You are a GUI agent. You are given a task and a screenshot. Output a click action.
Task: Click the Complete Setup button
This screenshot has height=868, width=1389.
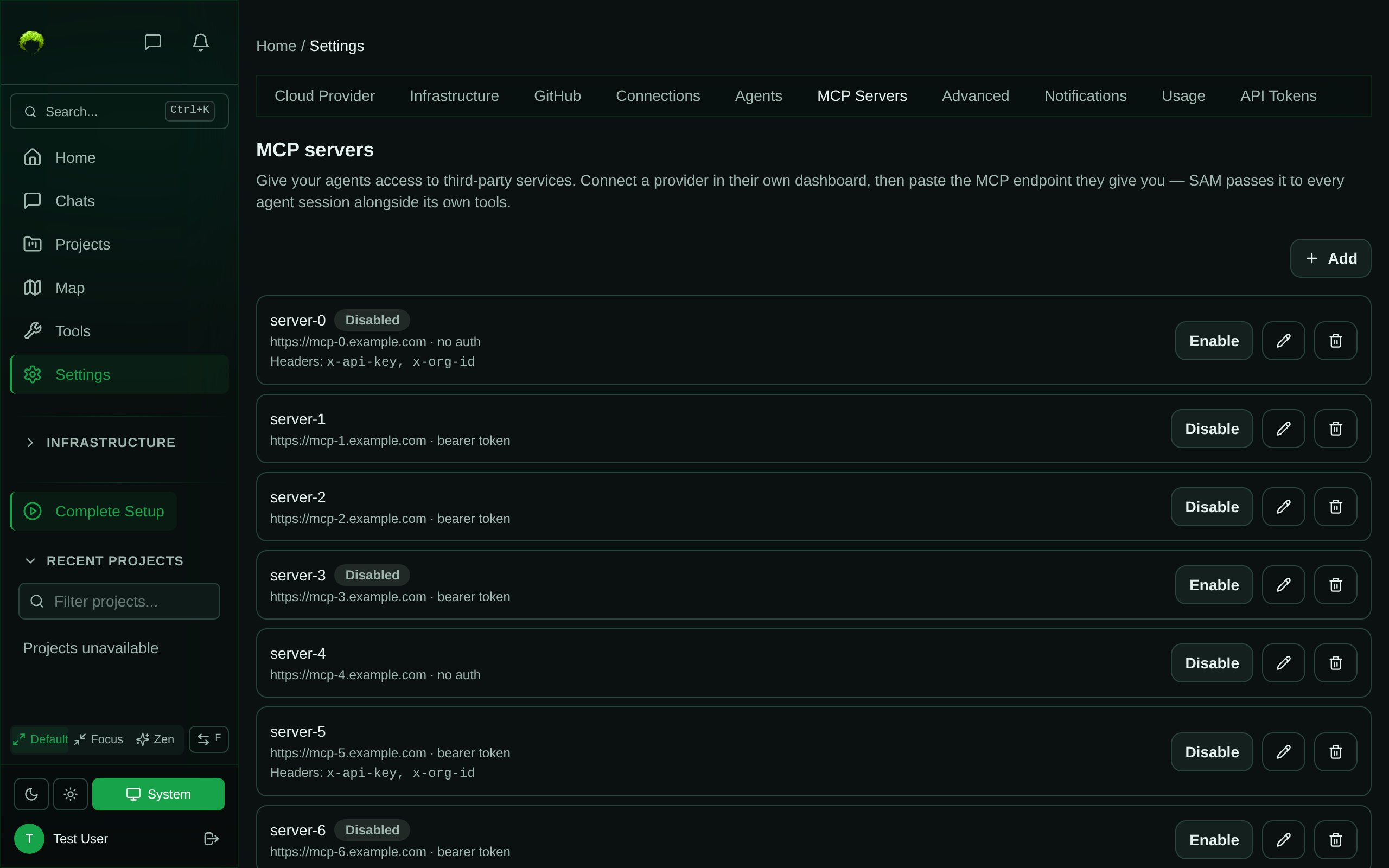coord(93,511)
